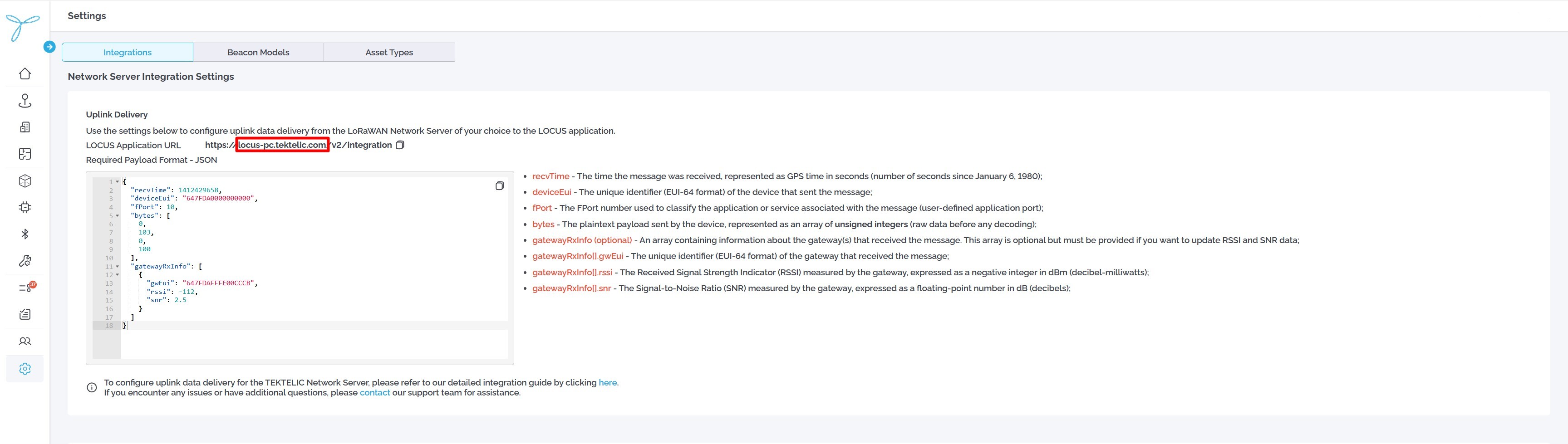Image resolution: width=1568 pixels, height=444 pixels.
Task: Open the integration guide "here" link
Action: click(607, 383)
